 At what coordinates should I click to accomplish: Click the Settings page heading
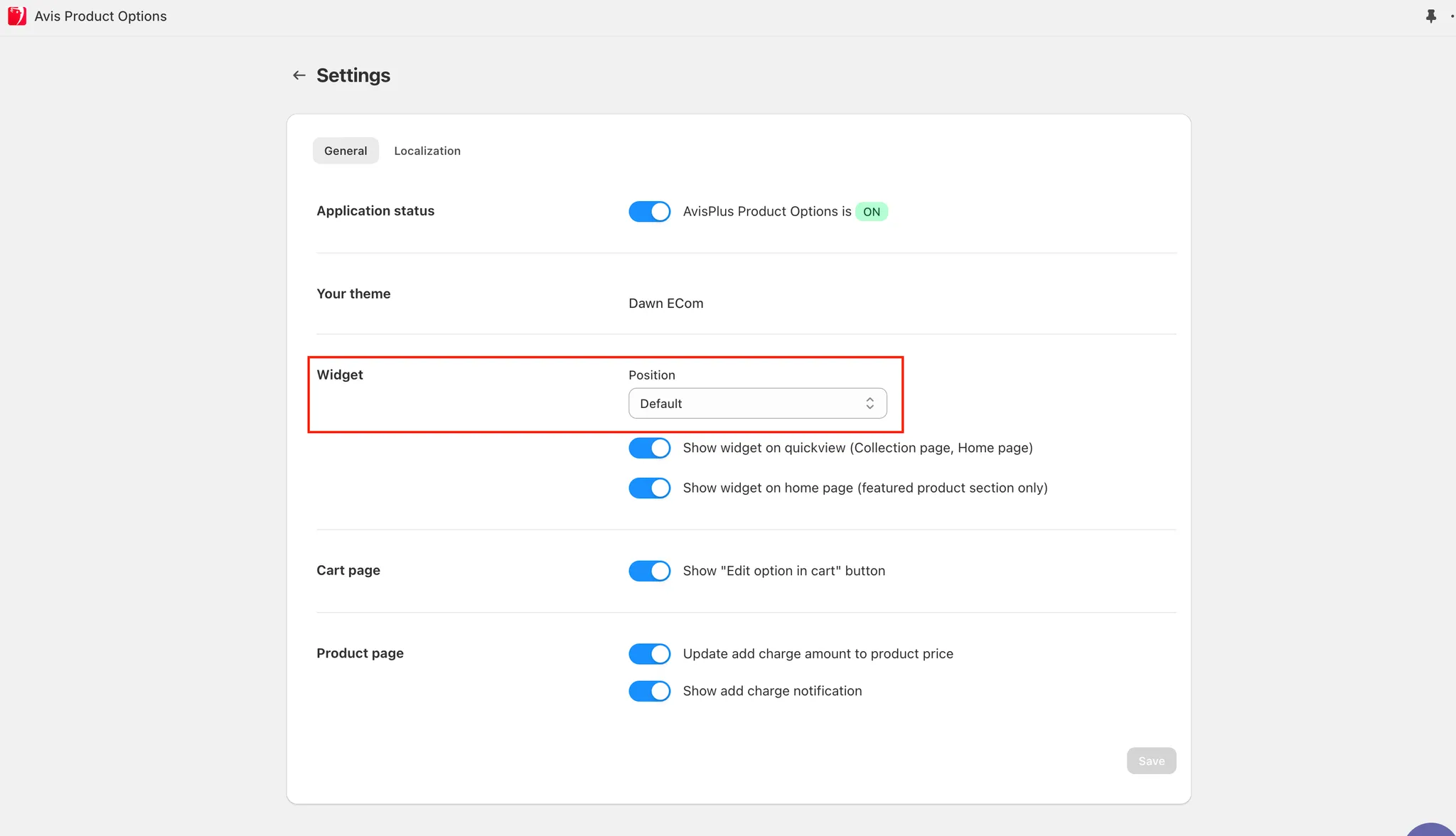(x=353, y=75)
